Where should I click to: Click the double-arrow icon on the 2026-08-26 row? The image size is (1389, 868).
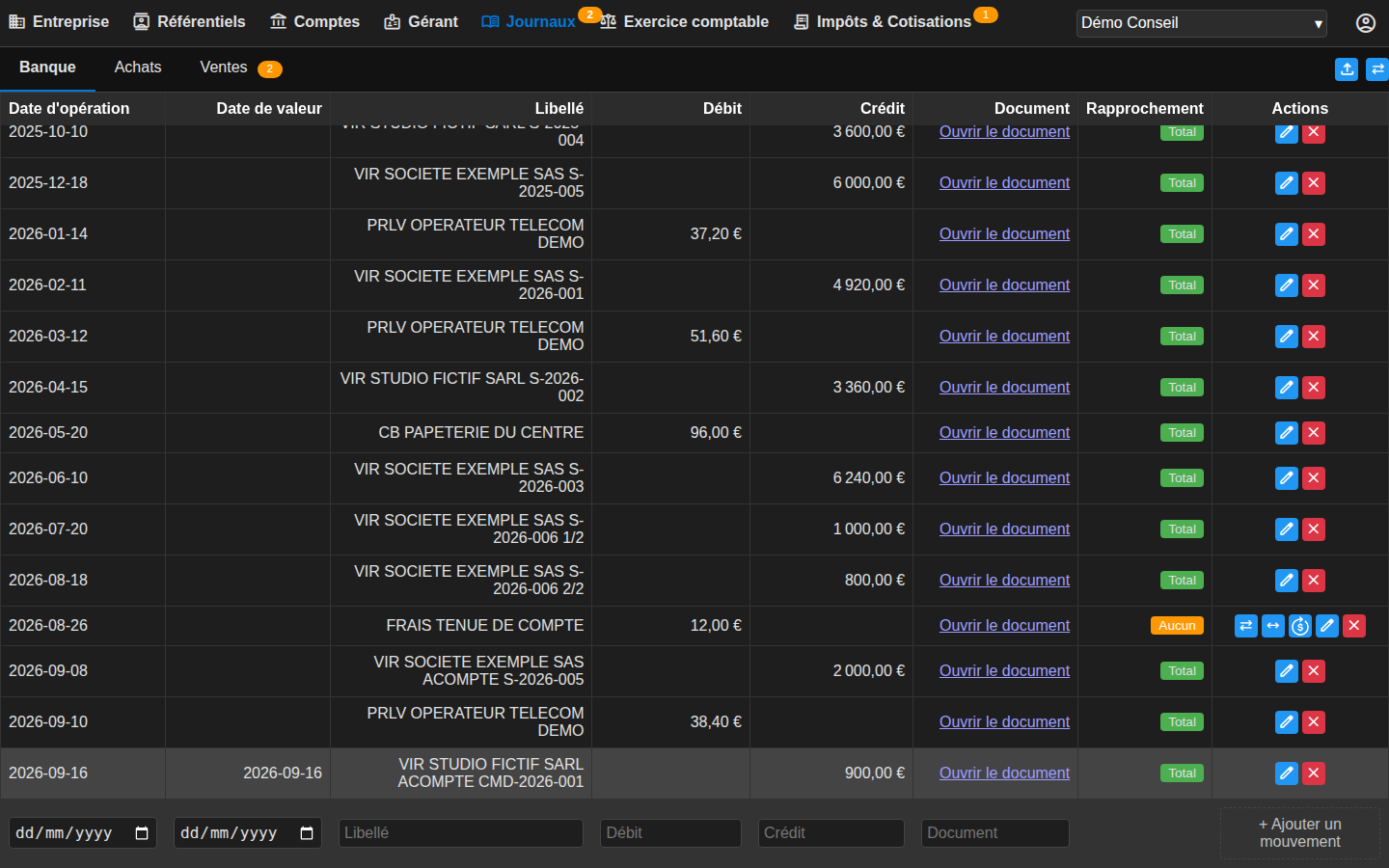[x=1273, y=626]
